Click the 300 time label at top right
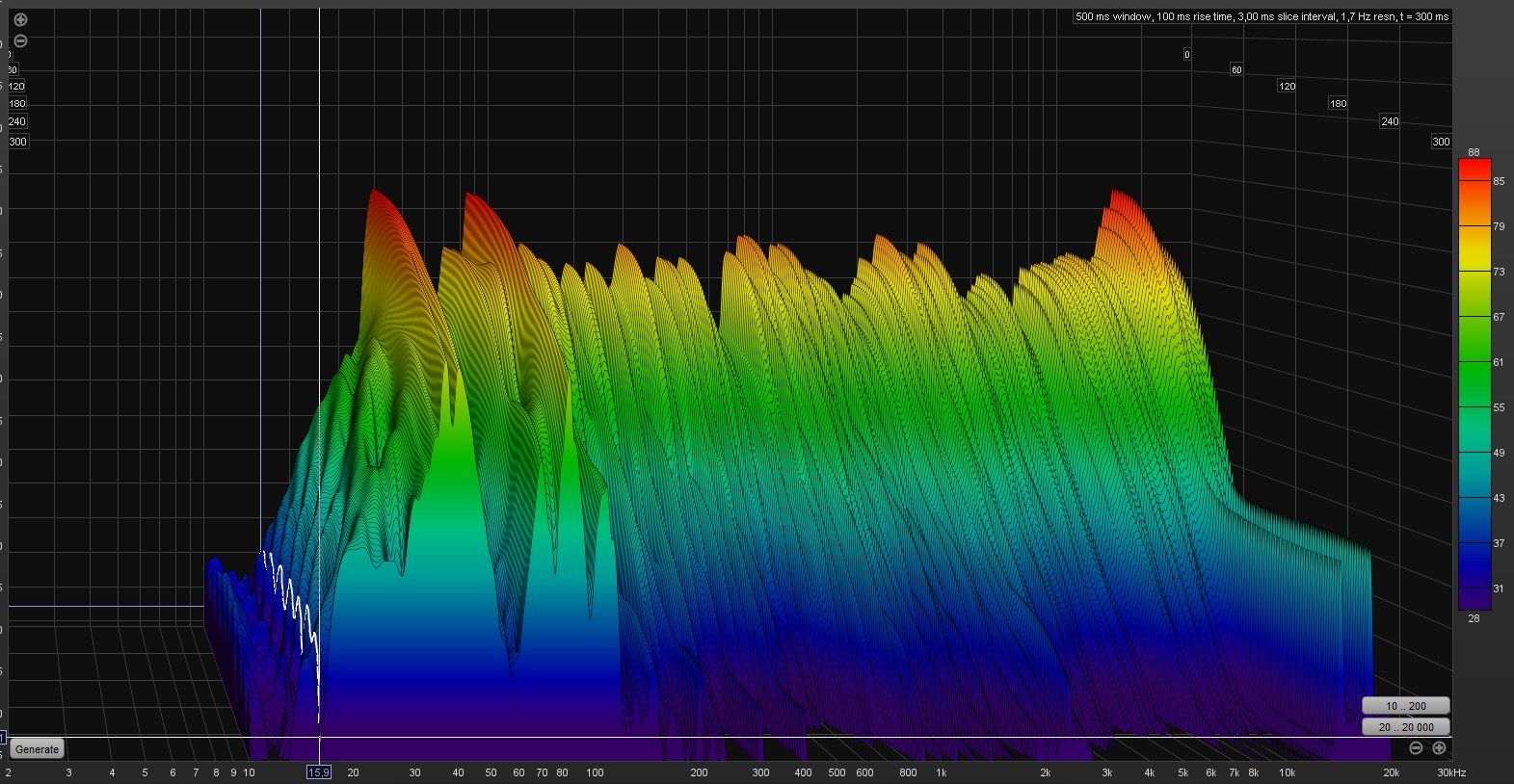 (x=1441, y=142)
